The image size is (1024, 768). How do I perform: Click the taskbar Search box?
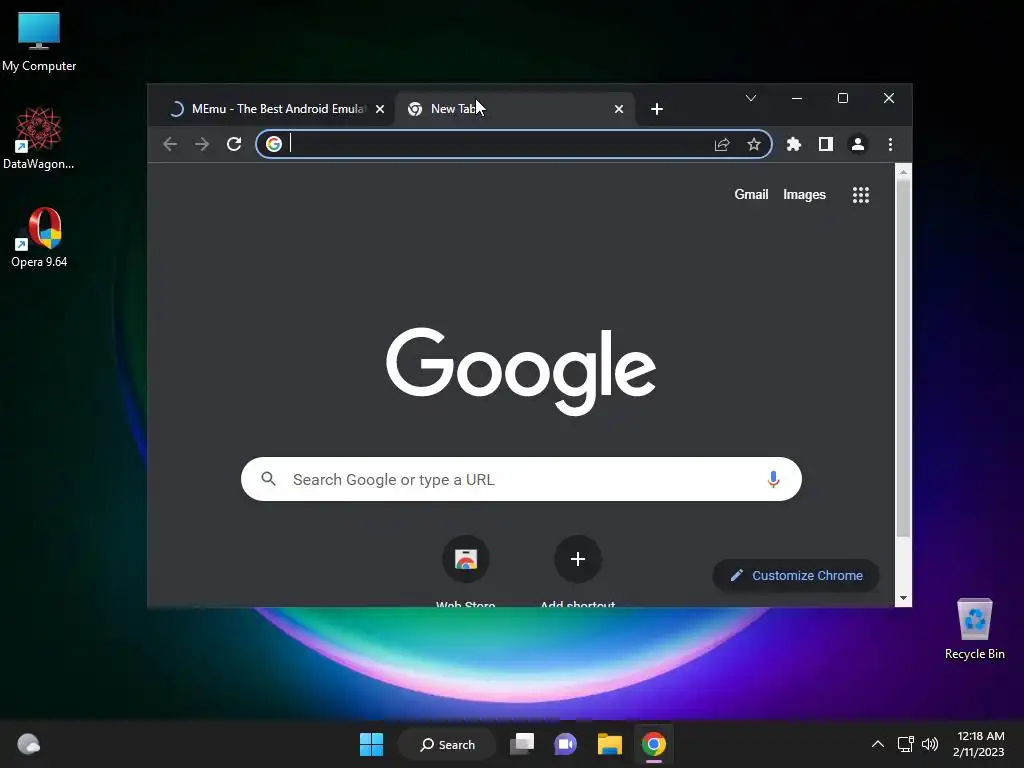[x=447, y=744]
